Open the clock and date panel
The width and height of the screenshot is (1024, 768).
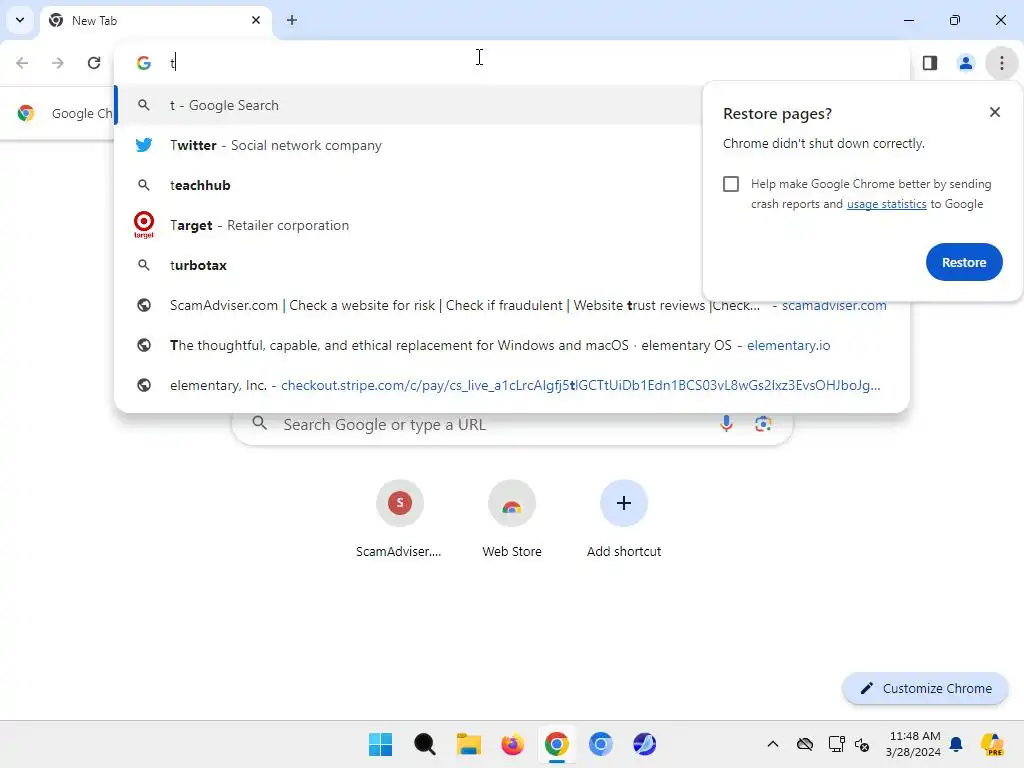point(913,744)
